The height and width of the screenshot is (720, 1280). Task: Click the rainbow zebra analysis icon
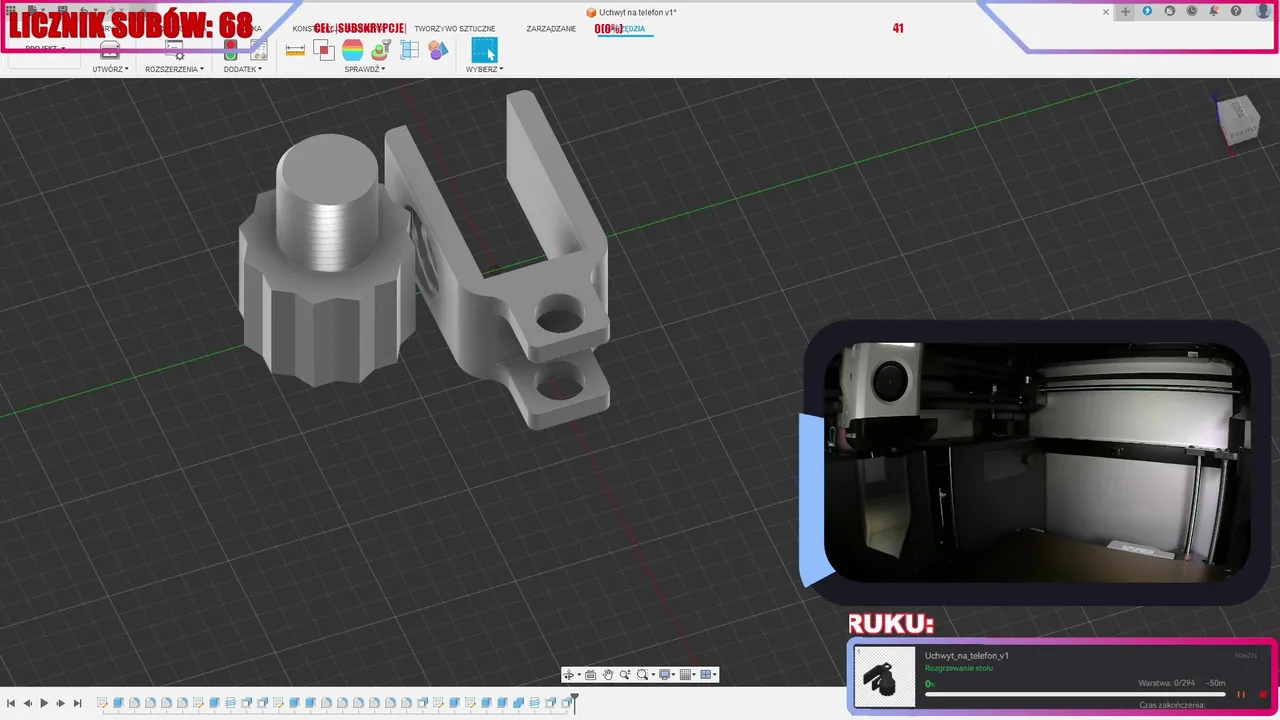(352, 50)
